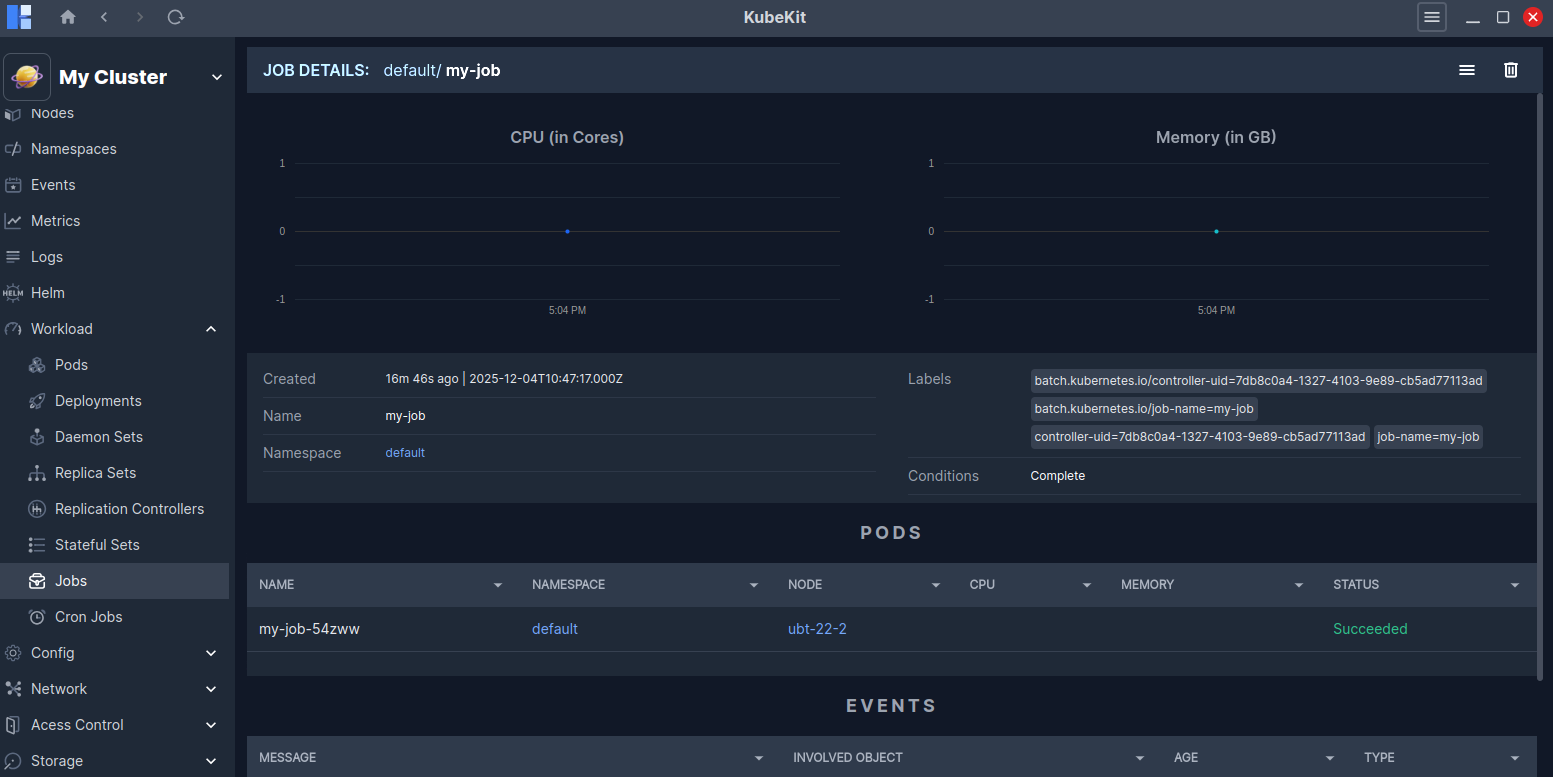
Task: Open the NAME column dropdown in Pods table
Action: tap(497, 585)
